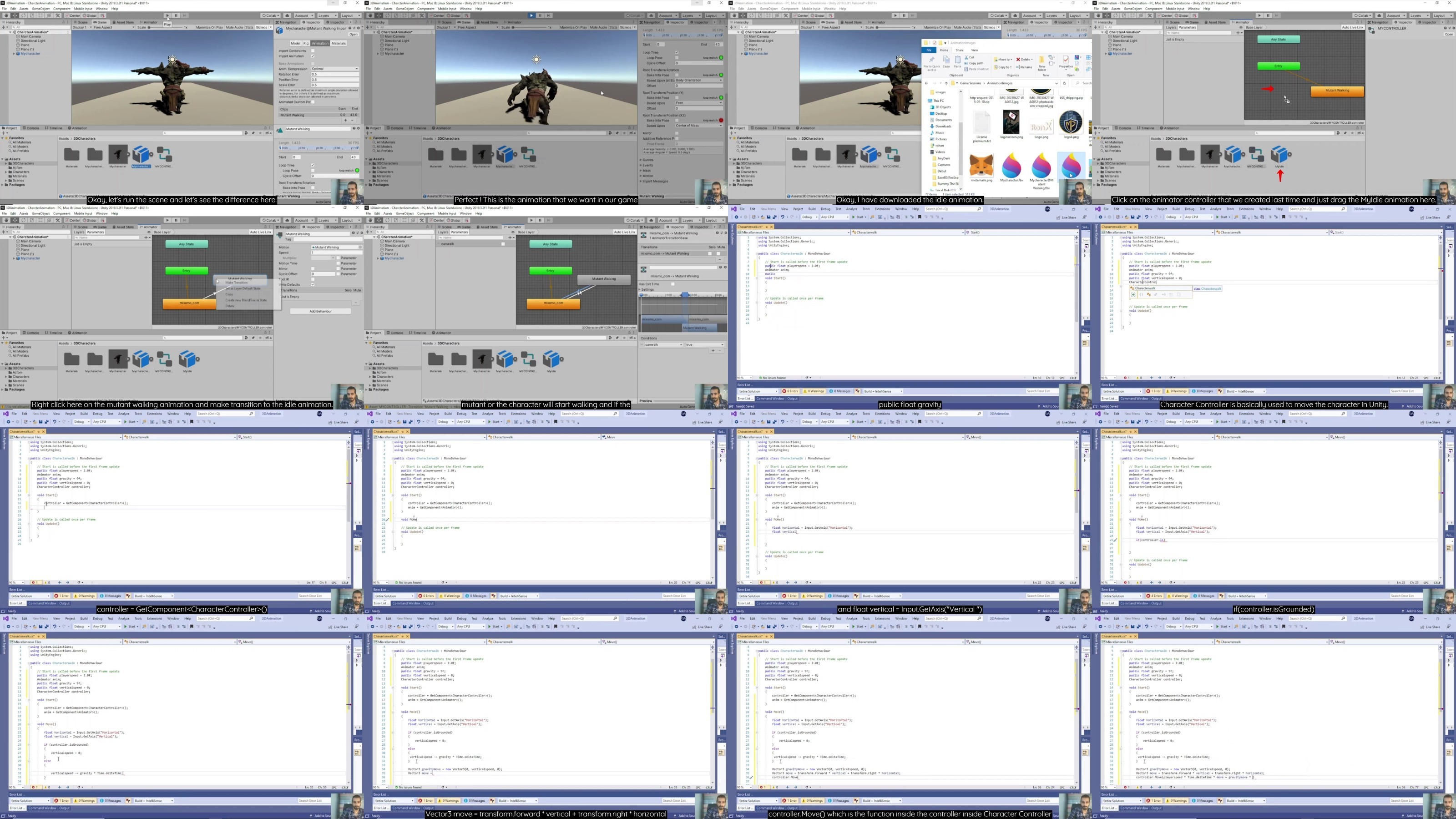Click Set as Layer Default State entry
The image size is (1456, 819).
pyautogui.click(x=243, y=288)
